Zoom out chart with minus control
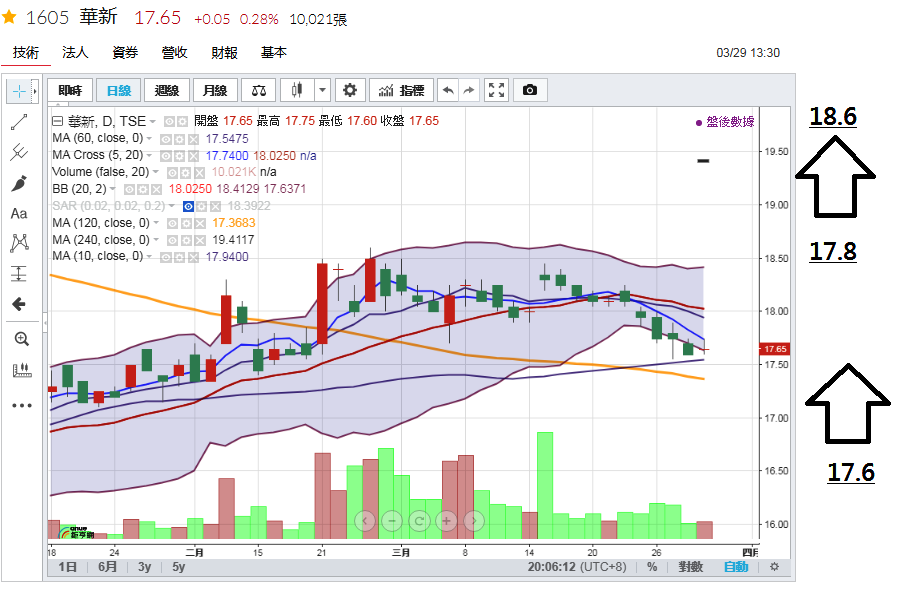This screenshot has width=900, height=600. point(392,521)
